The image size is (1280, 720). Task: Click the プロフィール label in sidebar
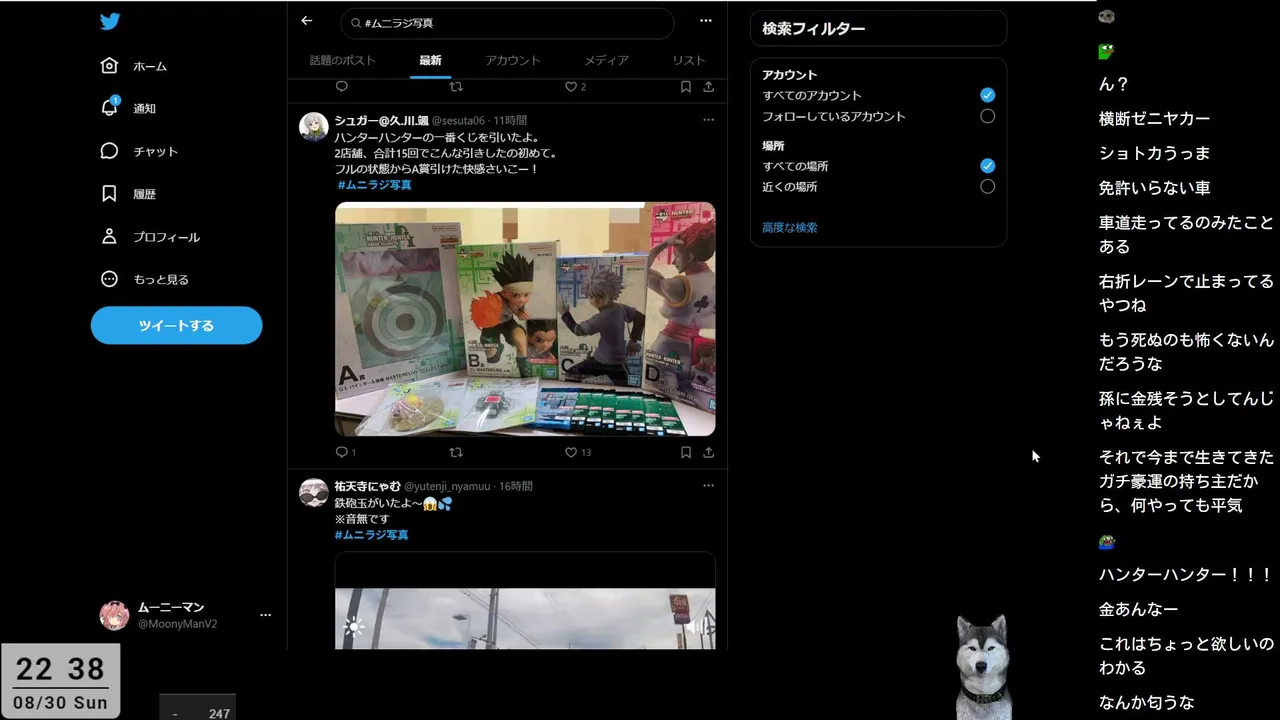tap(166, 237)
